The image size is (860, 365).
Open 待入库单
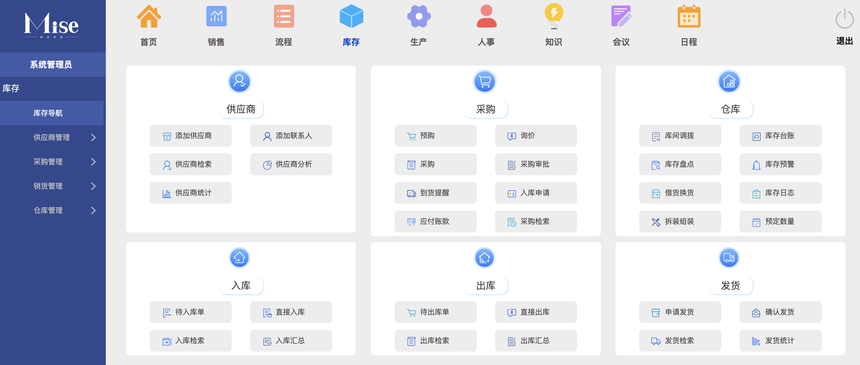click(190, 312)
